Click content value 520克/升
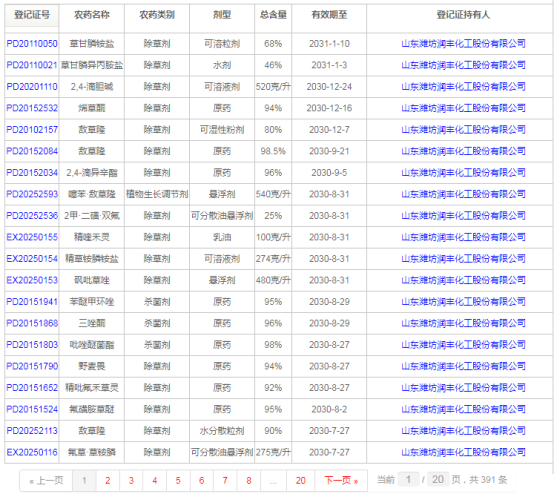The image size is (554, 494). [x=273, y=87]
